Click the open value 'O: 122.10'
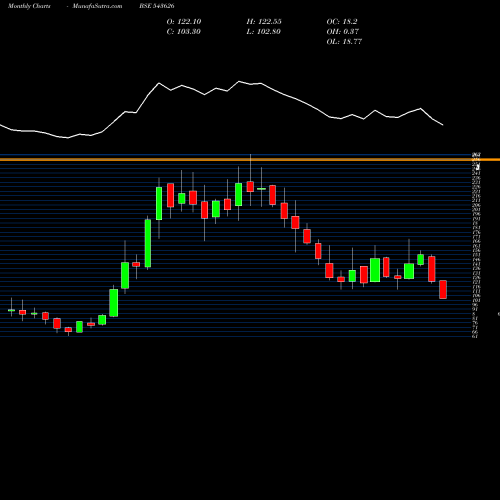500x500 pixels. [184, 22]
